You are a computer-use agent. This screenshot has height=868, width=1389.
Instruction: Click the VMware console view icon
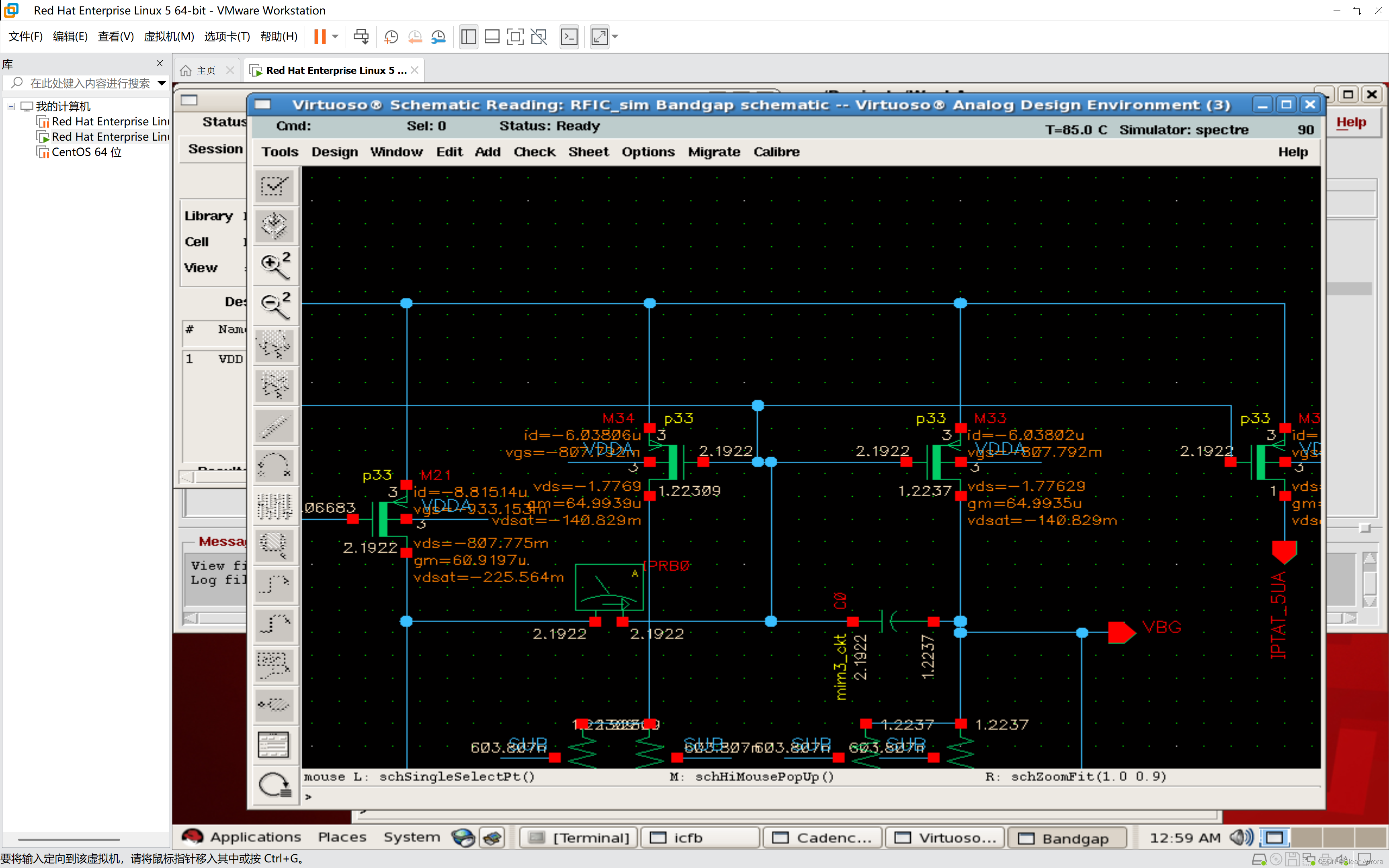(569, 37)
